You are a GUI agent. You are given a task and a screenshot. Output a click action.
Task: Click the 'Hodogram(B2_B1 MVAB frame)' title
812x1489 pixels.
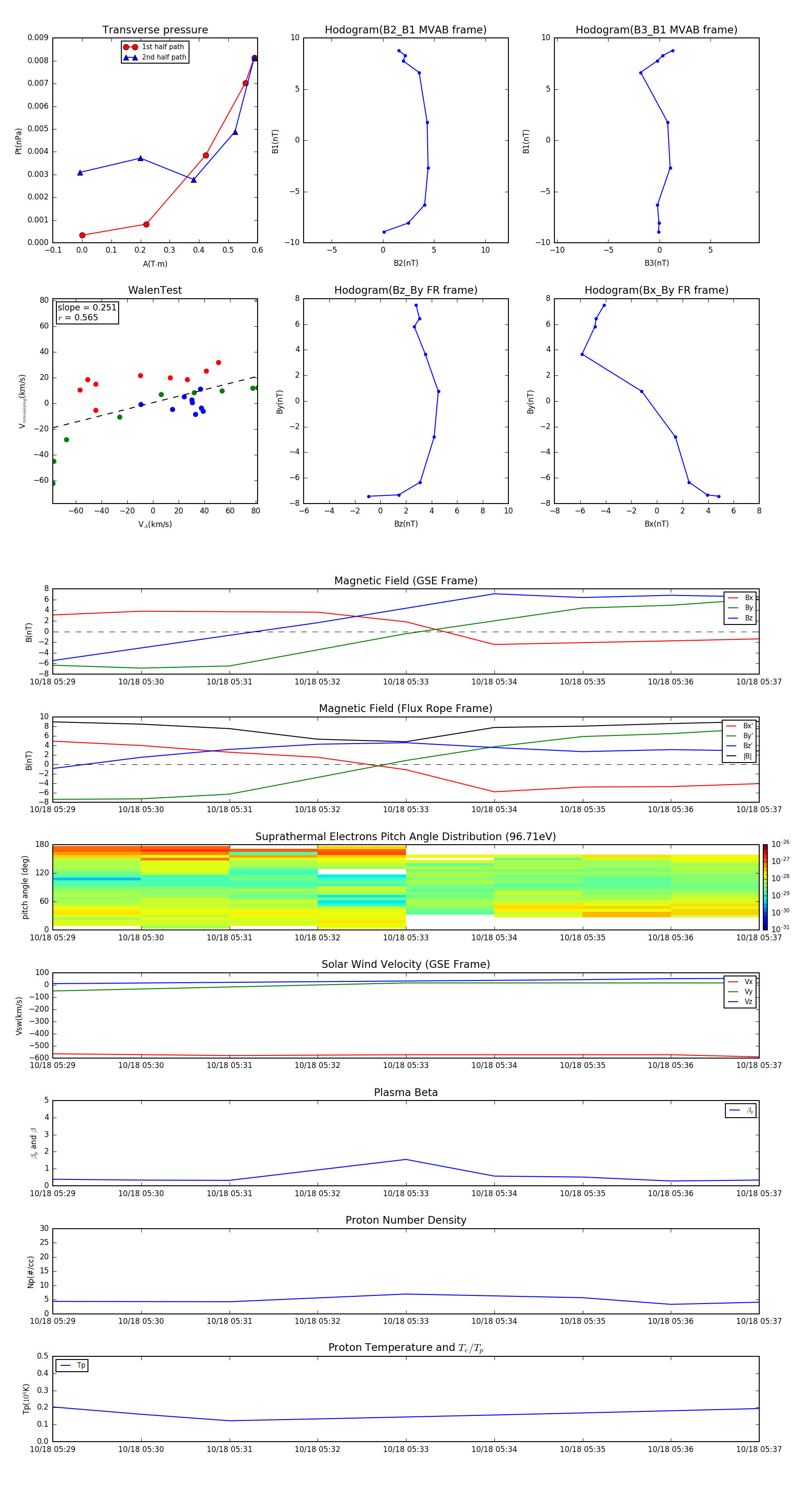(406, 29)
